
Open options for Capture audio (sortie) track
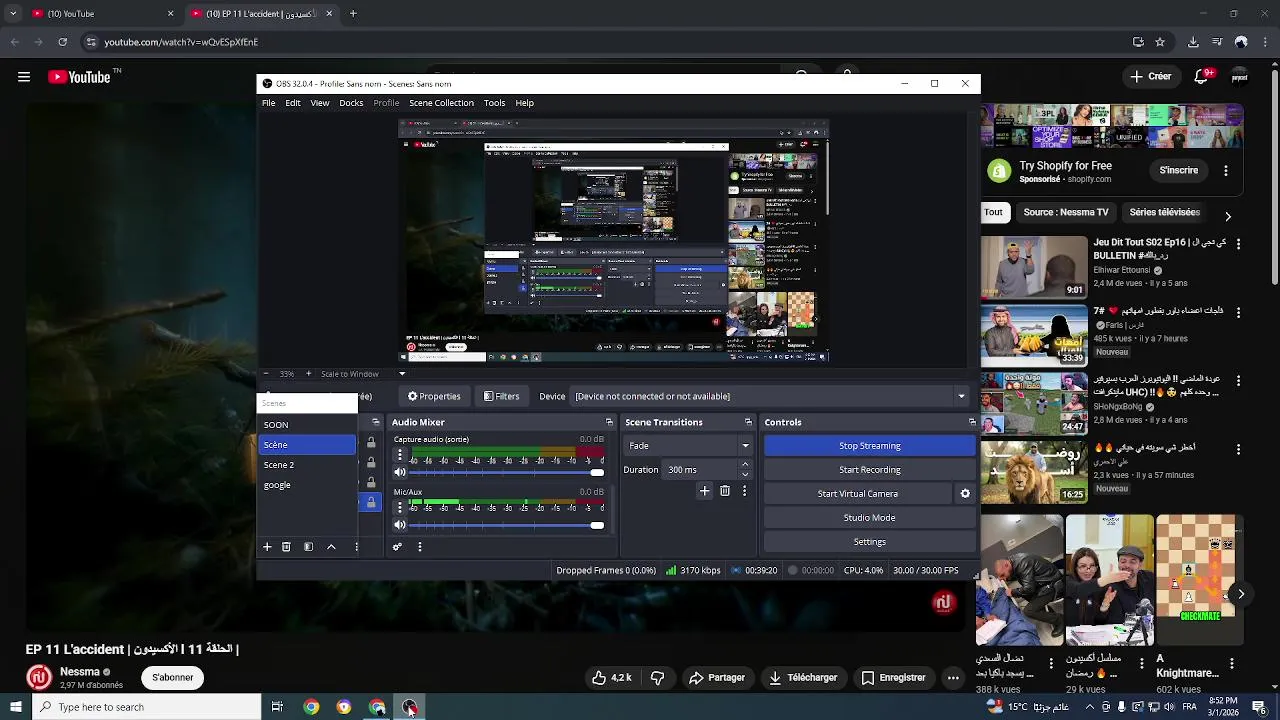pyautogui.click(x=400, y=455)
